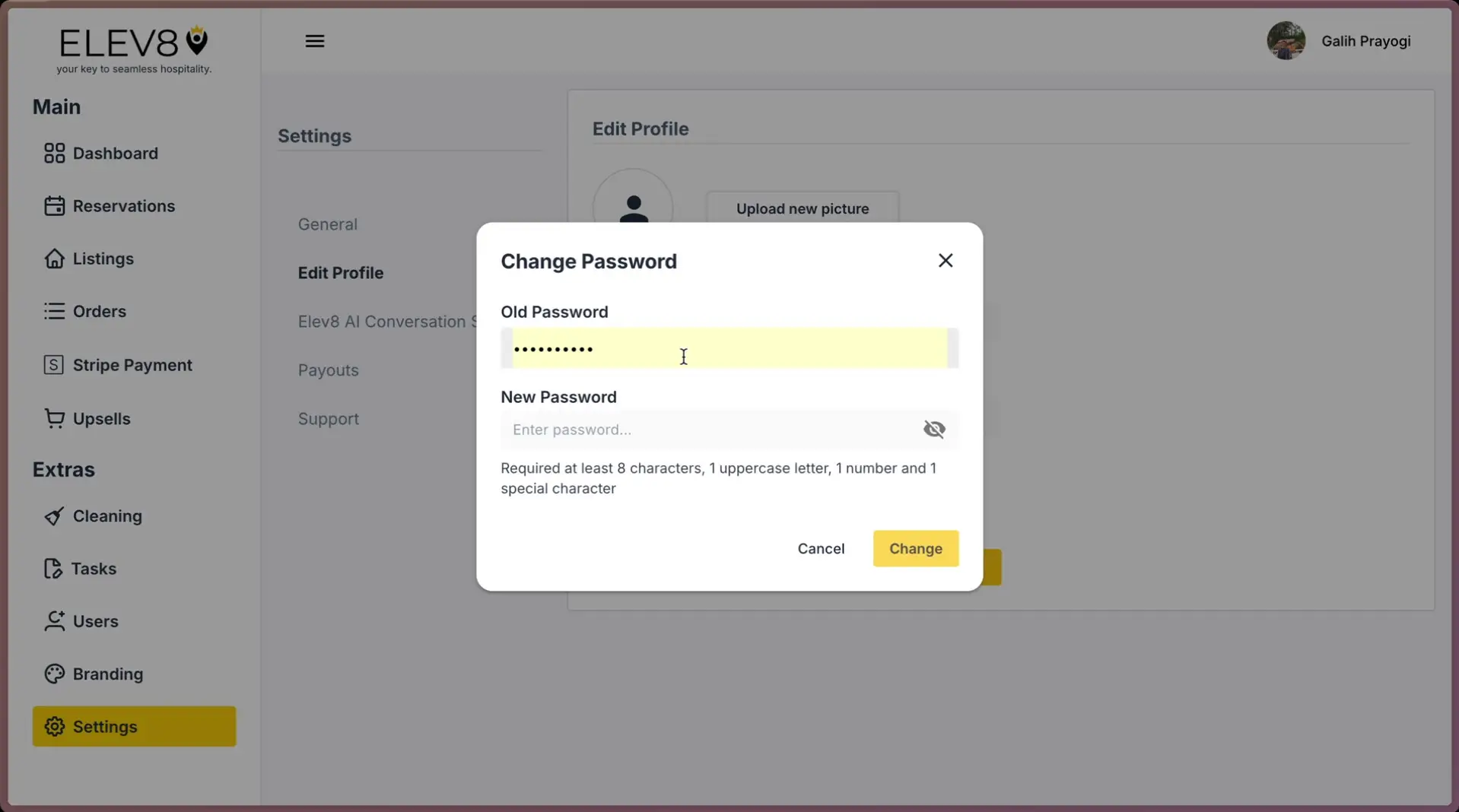1459x812 pixels.
Task: Switch to the General settings tab
Action: coord(327,224)
